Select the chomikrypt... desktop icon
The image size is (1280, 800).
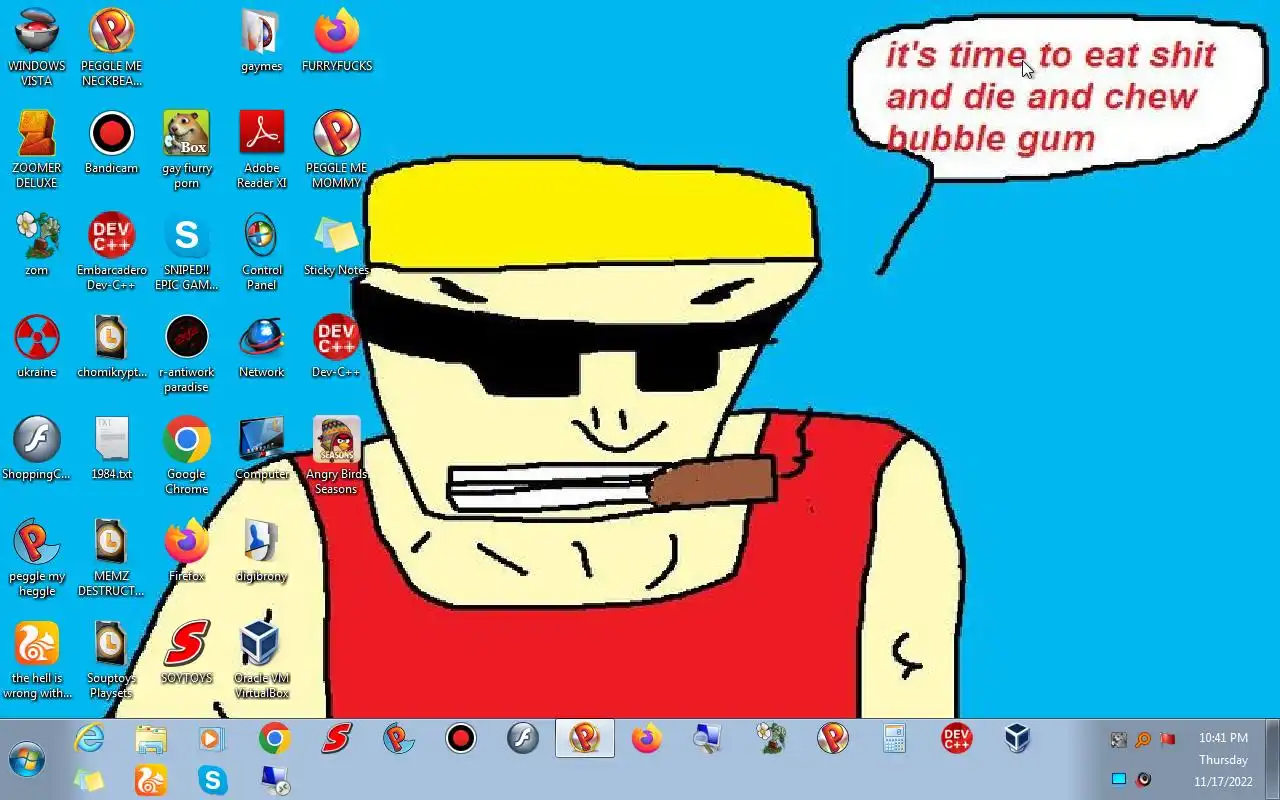[x=111, y=346]
